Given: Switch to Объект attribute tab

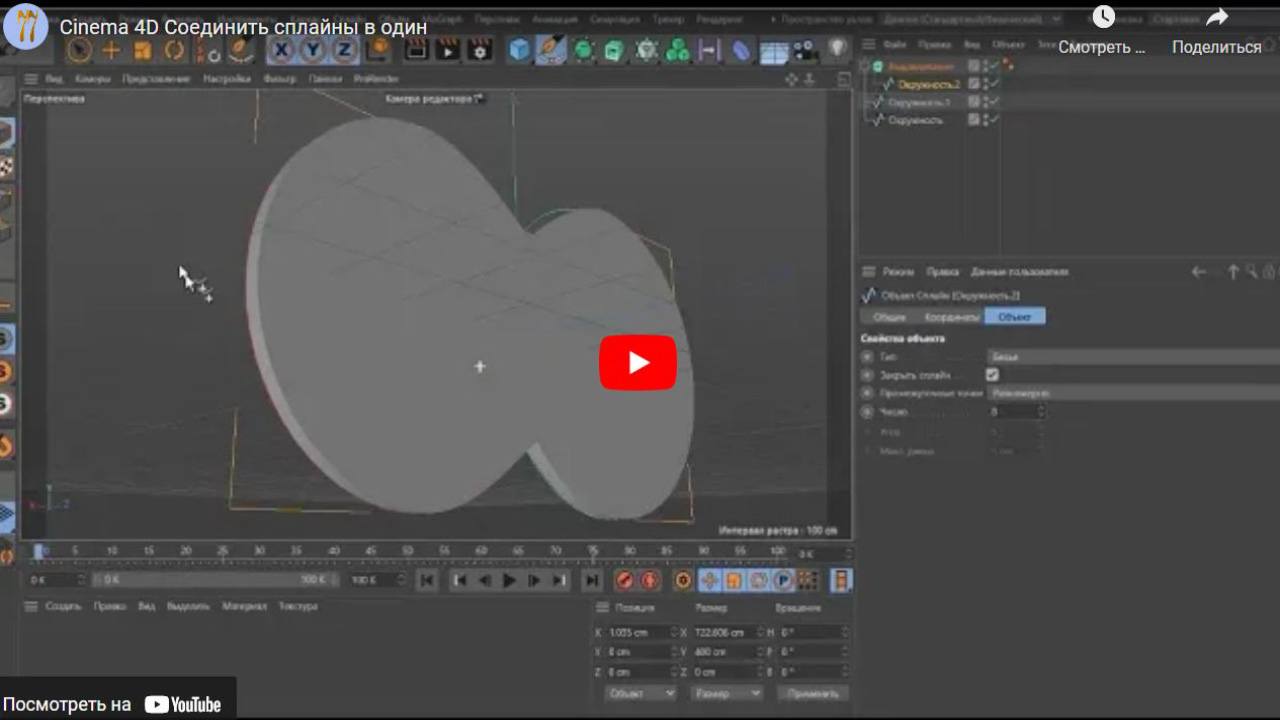Looking at the screenshot, I should pyautogui.click(x=1015, y=317).
